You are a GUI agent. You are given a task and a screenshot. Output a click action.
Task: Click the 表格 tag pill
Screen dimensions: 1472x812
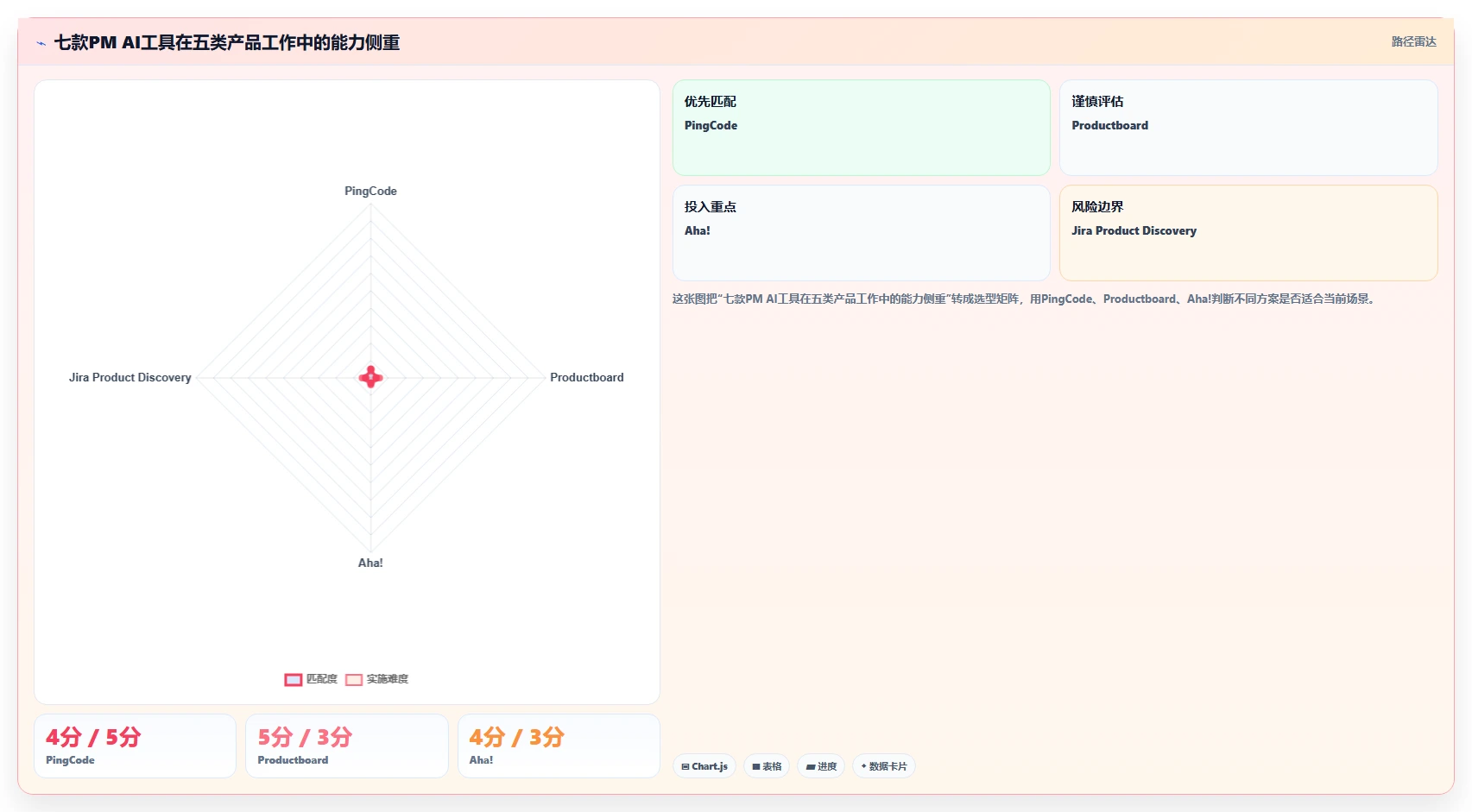point(767,766)
